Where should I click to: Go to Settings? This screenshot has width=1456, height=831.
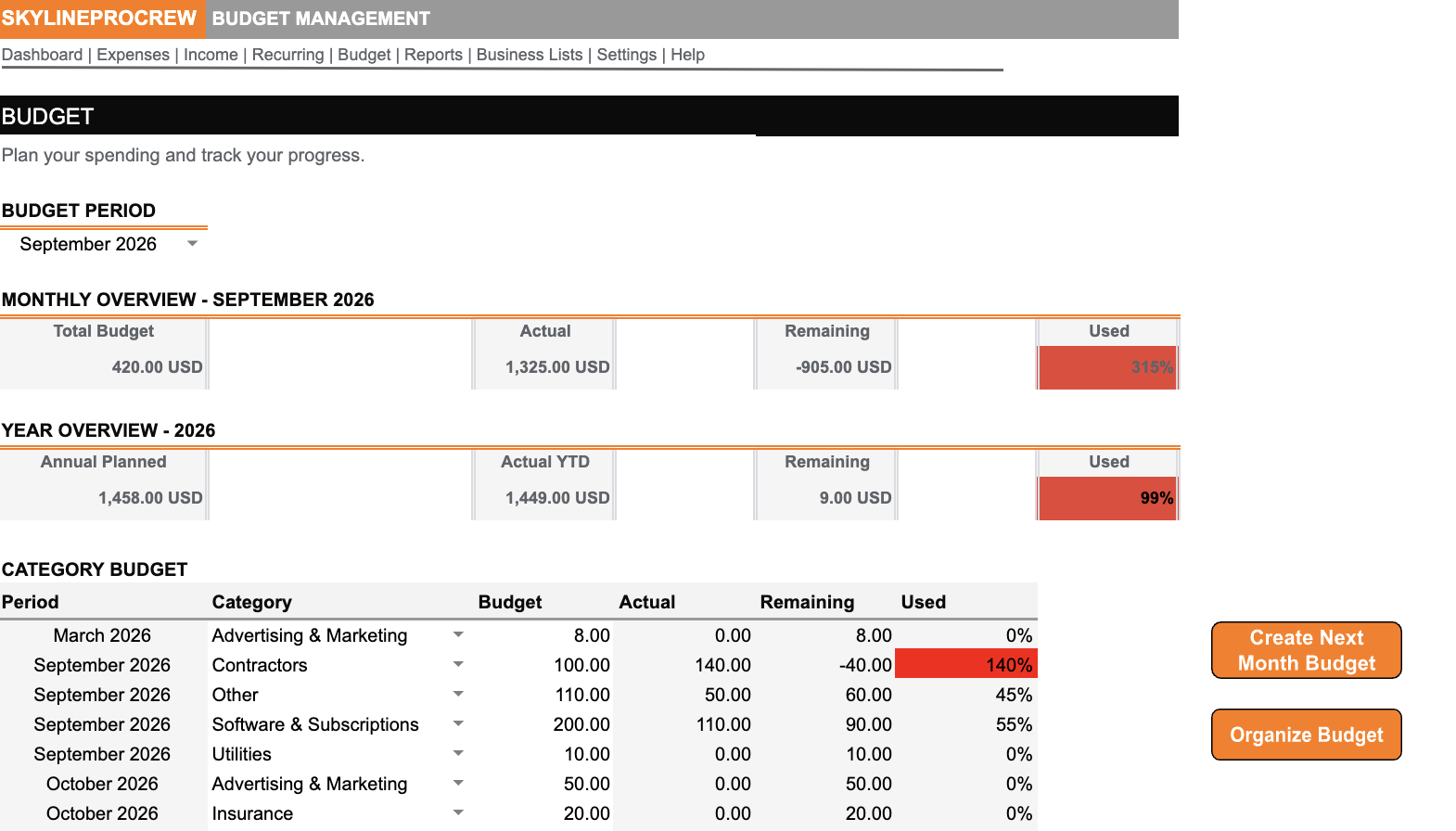click(x=626, y=55)
